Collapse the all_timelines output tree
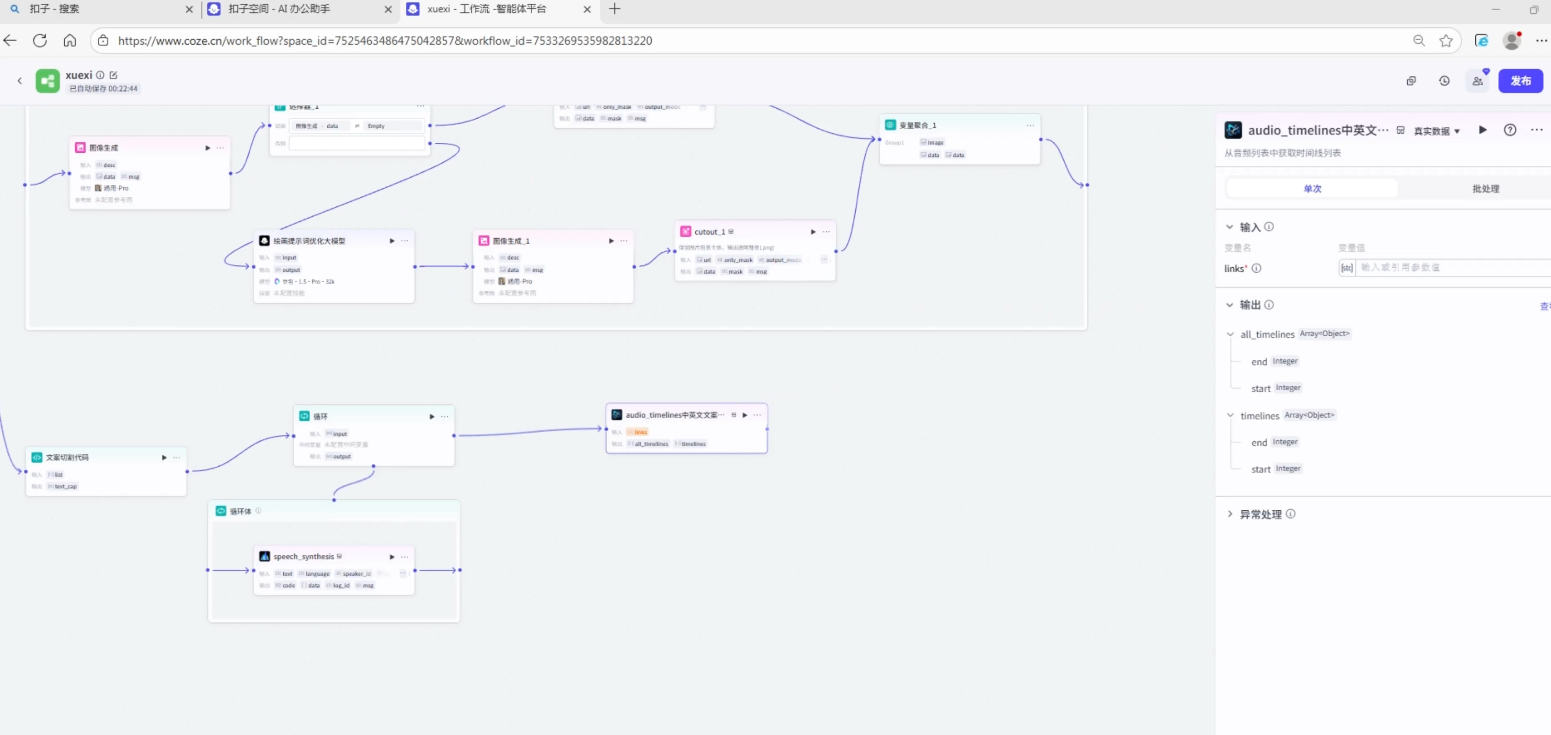This screenshot has height=735, width=1551. point(1230,334)
